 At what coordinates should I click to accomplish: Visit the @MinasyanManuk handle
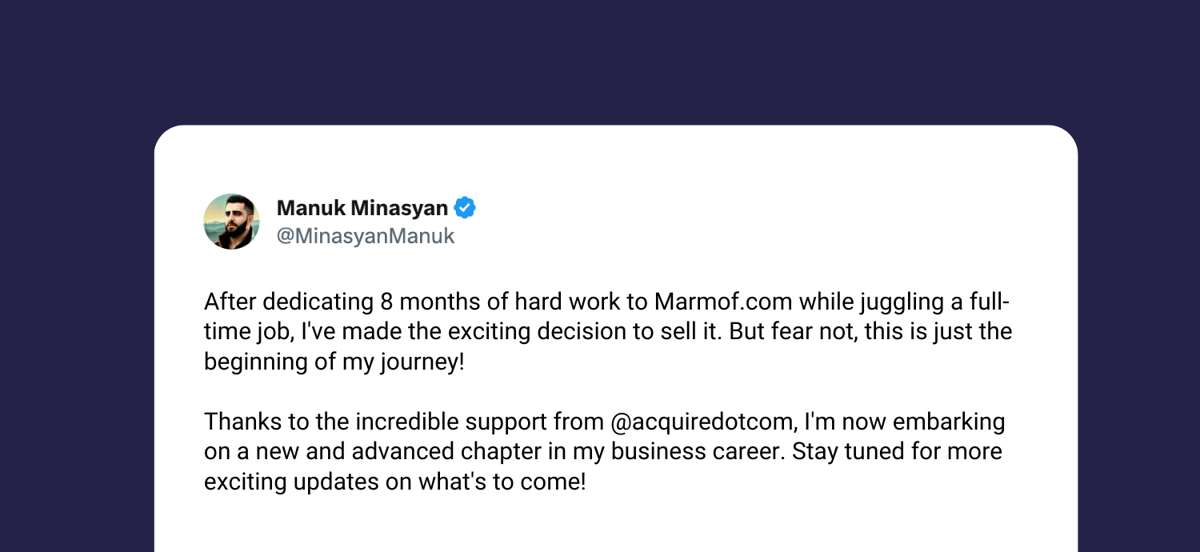point(365,237)
